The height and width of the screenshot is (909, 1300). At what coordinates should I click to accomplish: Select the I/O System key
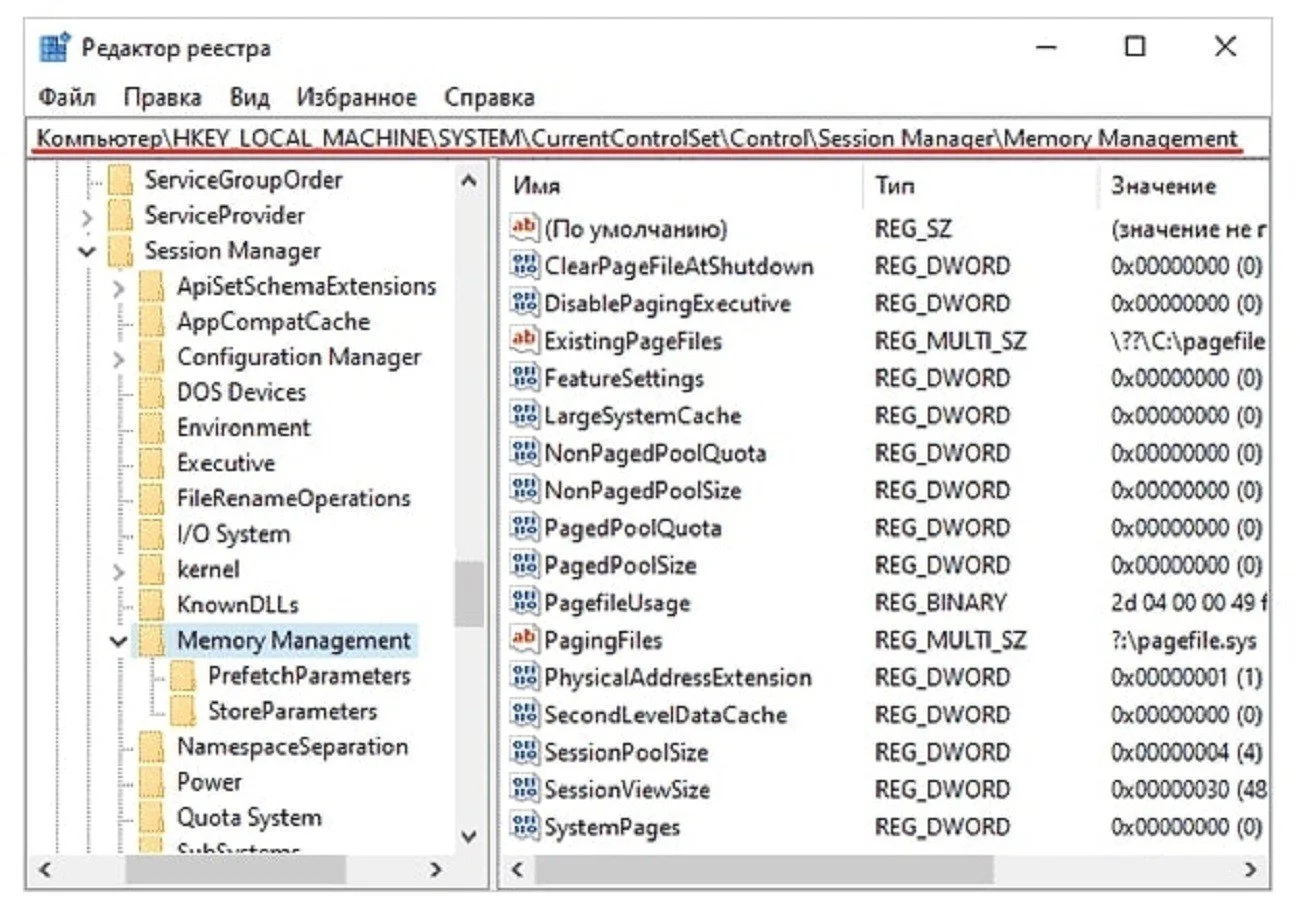pyautogui.click(x=233, y=534)
